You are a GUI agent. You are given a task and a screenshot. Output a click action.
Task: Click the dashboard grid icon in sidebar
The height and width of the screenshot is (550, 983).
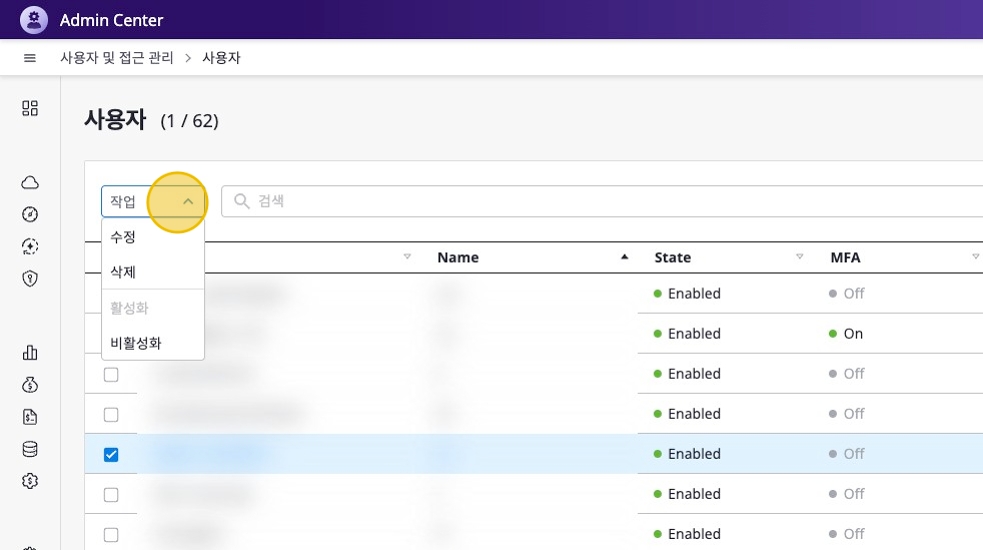[x=30, y=108]
